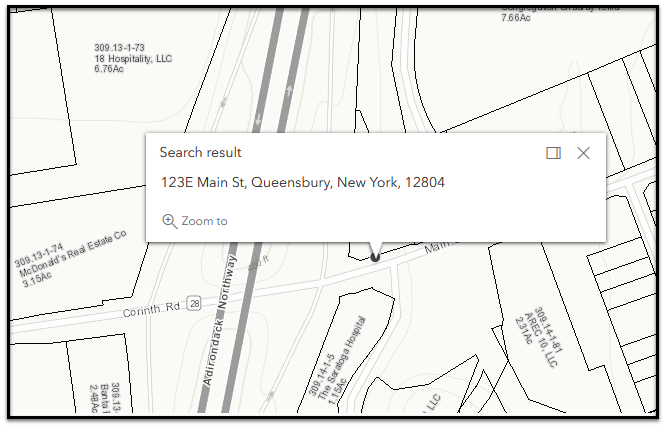Click the Search result popup title
666x428 pixels.
(x=200, y=153)
